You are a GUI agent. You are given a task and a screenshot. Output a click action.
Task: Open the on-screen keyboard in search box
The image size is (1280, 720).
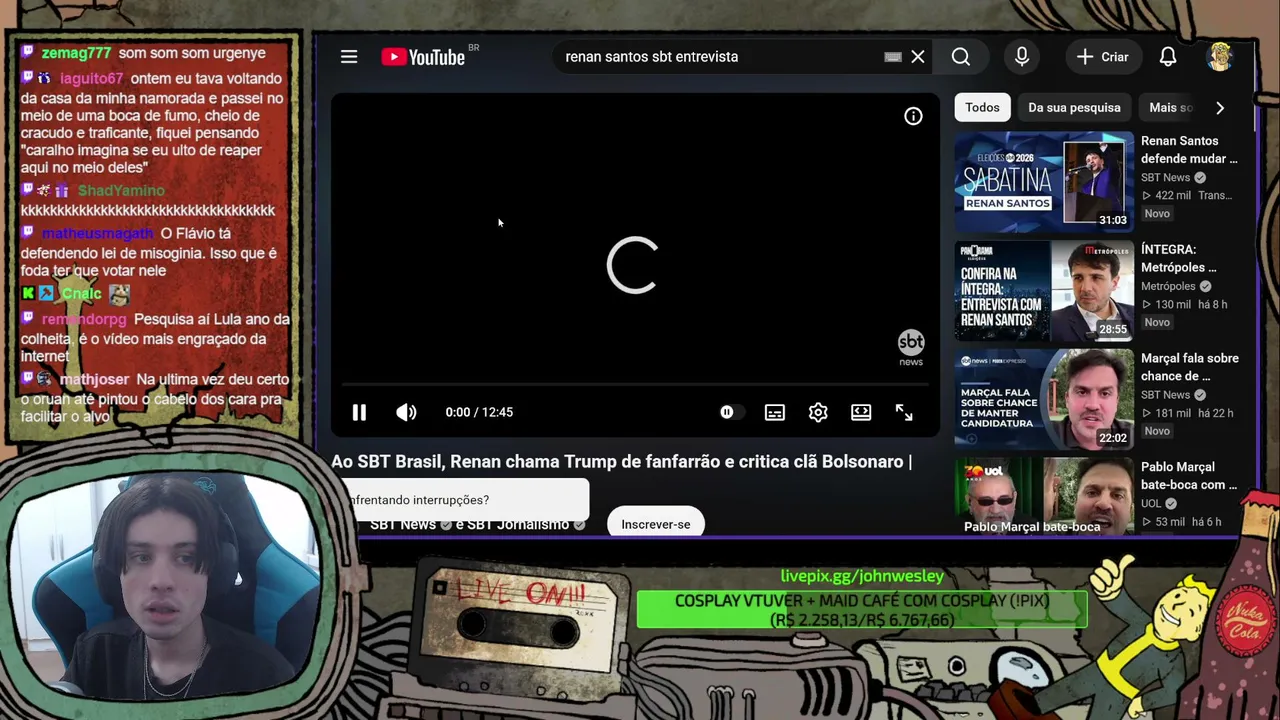(x=893, y=57)
